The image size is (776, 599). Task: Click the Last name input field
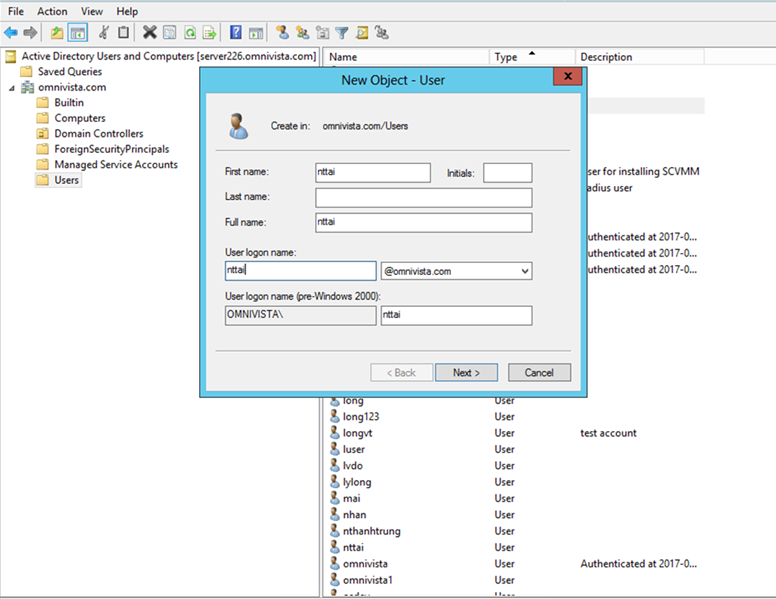(424, 198)
